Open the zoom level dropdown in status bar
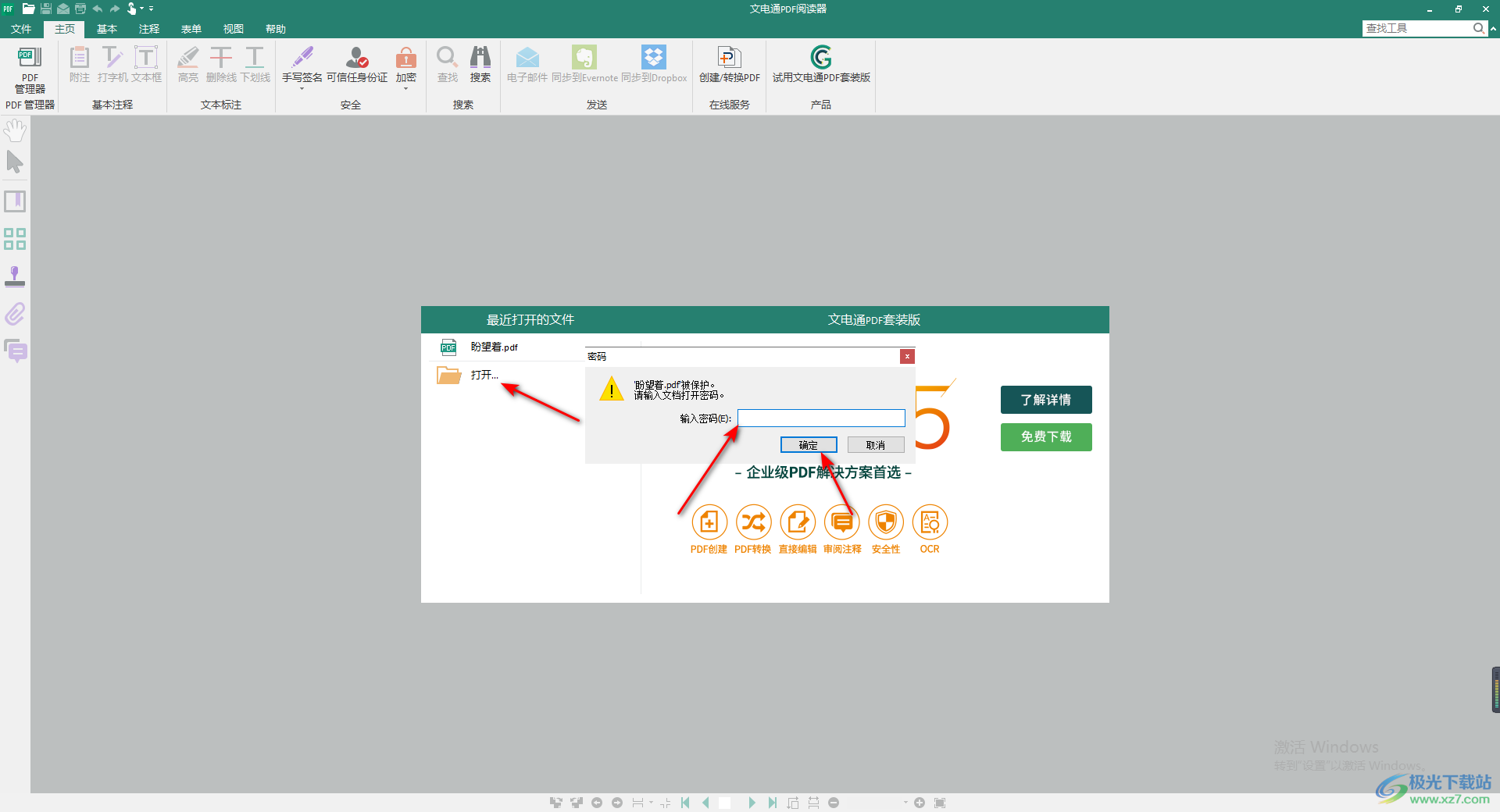Image resolution: width=1500 pixels, height=812 pixels. [x=905, y=803]
